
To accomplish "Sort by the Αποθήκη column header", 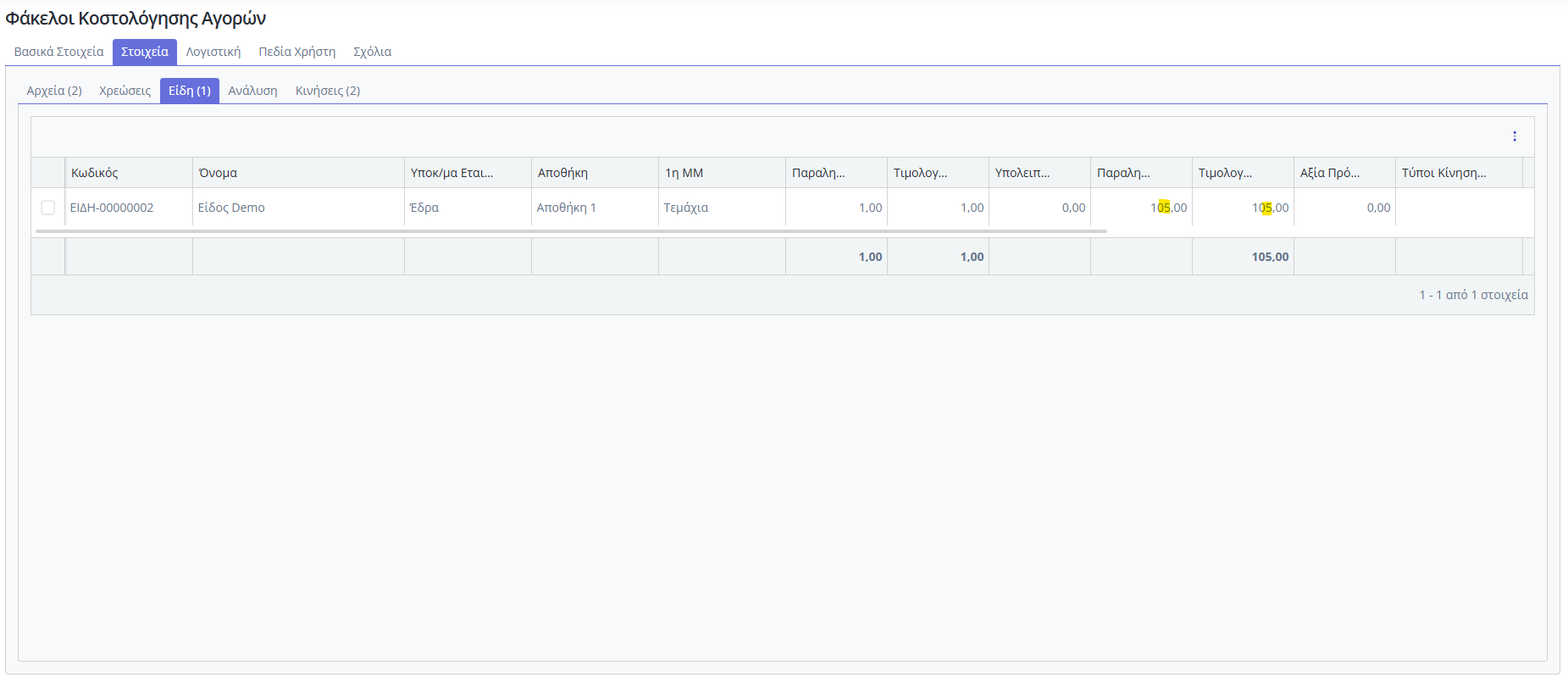I will (x=562, y=173).
